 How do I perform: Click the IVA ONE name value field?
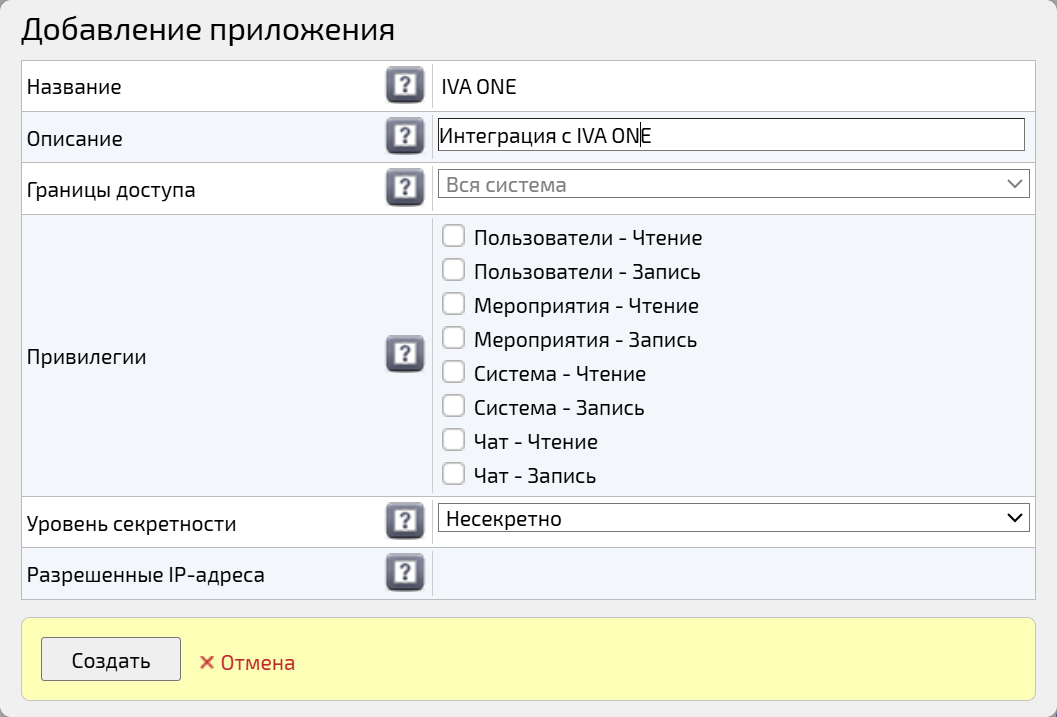click(x=735, y=86)
